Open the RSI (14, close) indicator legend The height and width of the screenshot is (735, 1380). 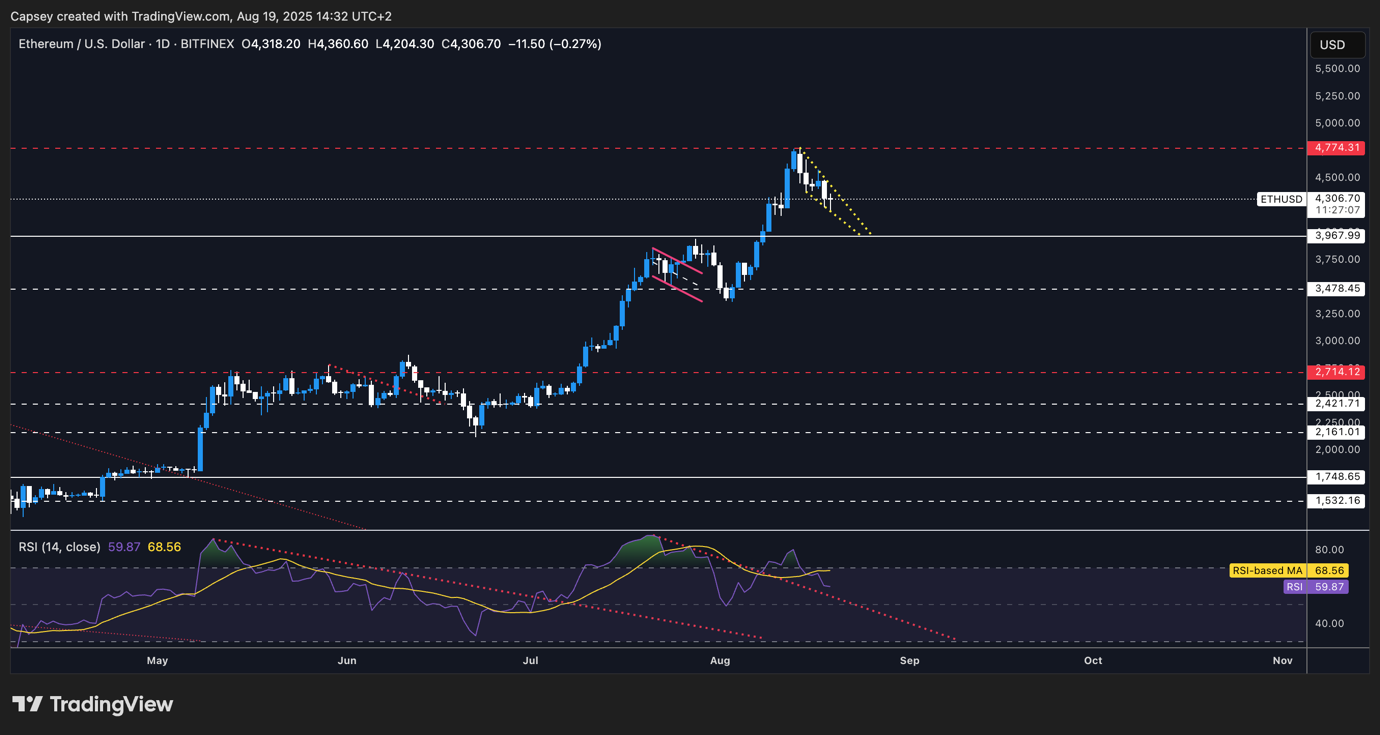(60, 547)
